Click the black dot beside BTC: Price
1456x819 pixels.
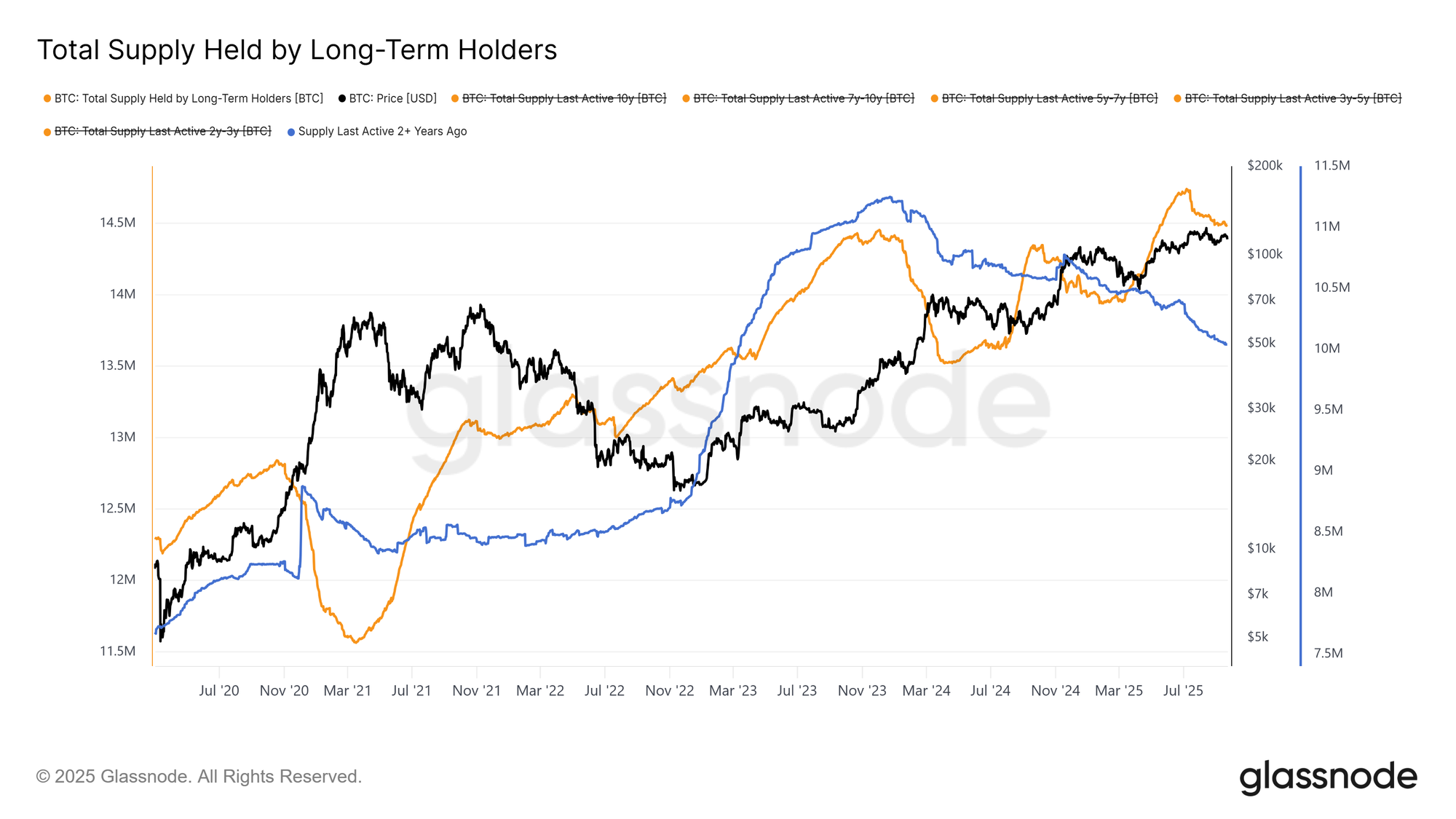(x=342, y=99)
